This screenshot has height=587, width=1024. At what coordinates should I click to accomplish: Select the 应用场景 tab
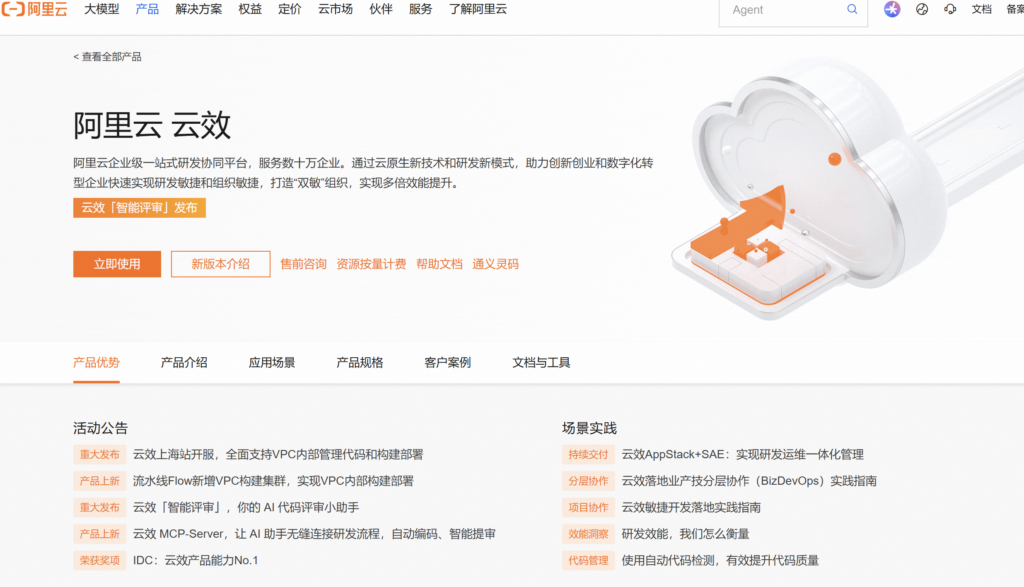pos(272,362)
